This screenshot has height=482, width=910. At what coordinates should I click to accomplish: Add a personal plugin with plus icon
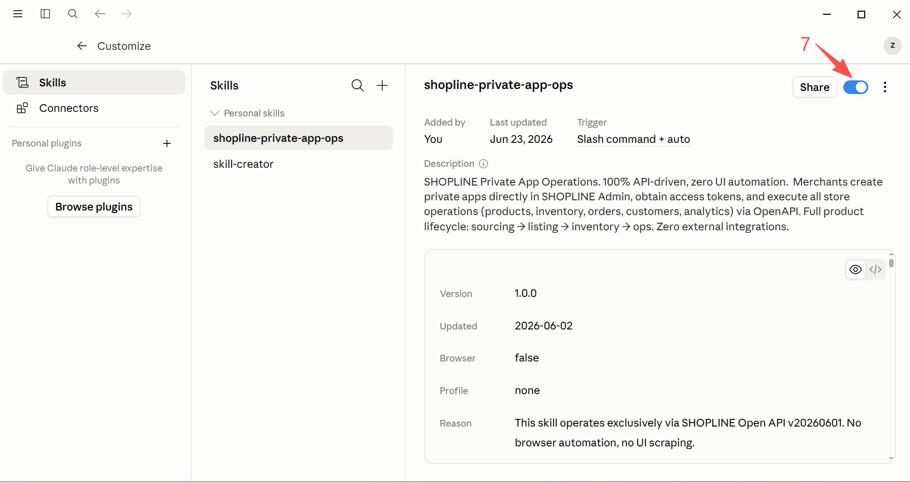point(167,143)
